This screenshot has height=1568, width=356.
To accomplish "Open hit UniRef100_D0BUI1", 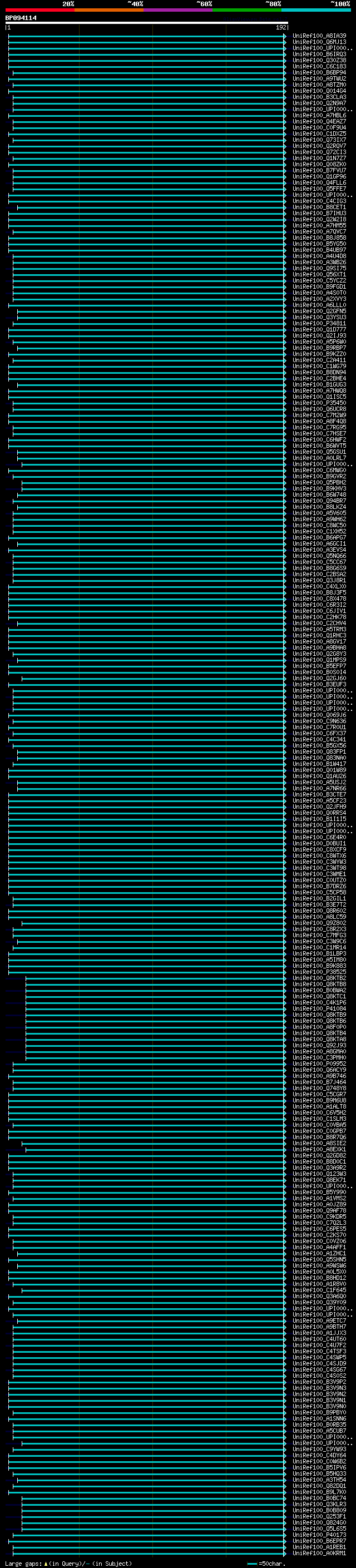I will click(x=319, y=844).
